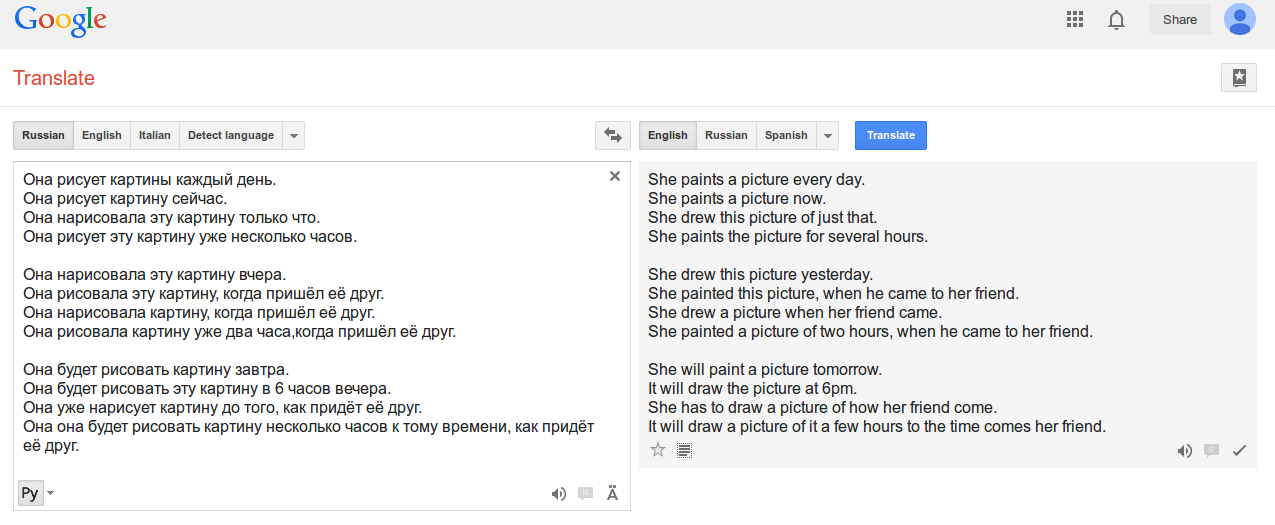Screen dimensions: 1275x525
Task: Listen to the English translation
Action: (x=1185, y=451)
